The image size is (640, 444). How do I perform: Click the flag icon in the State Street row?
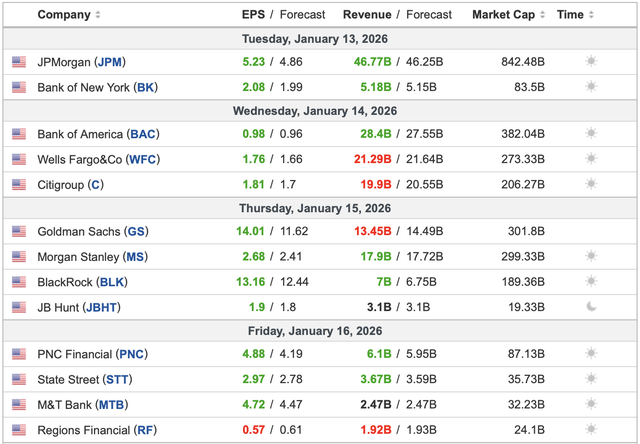coord(19,380)
